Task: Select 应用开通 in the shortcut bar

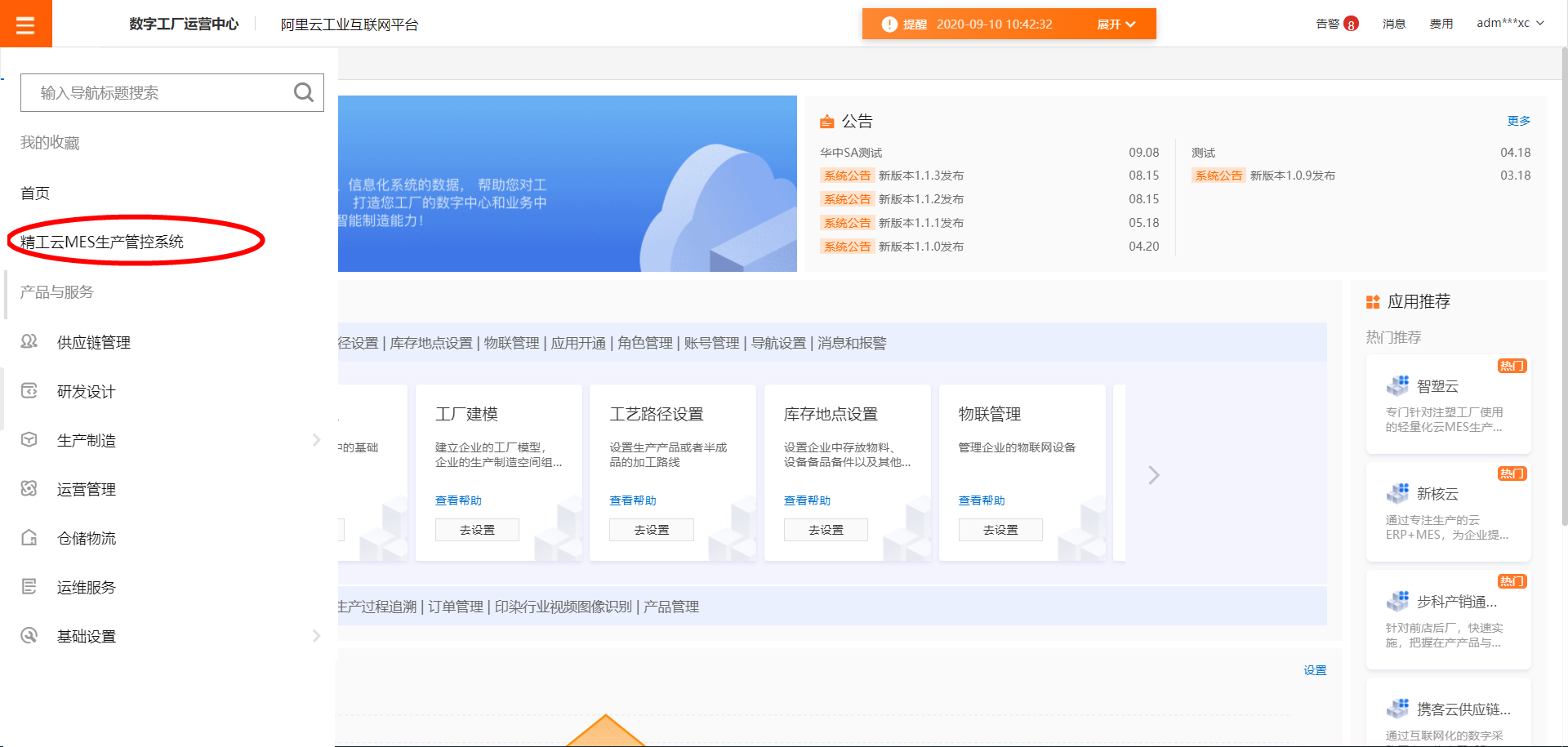Action: click(x=578, y=343)
